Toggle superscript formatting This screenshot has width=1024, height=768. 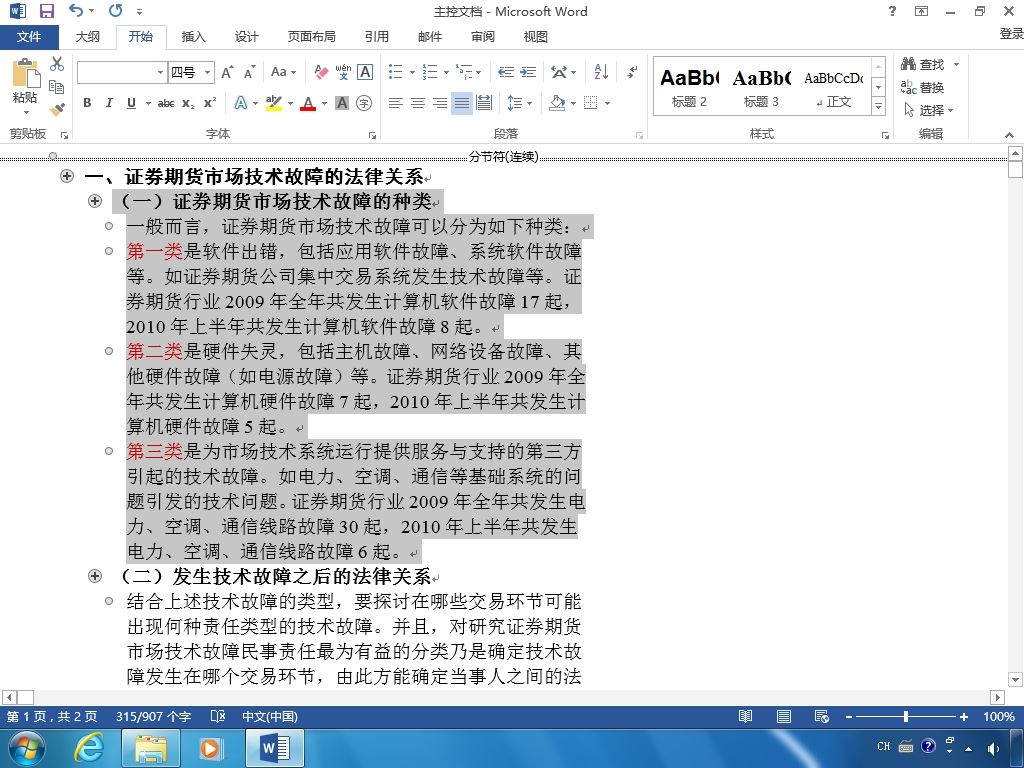point(210,103)
